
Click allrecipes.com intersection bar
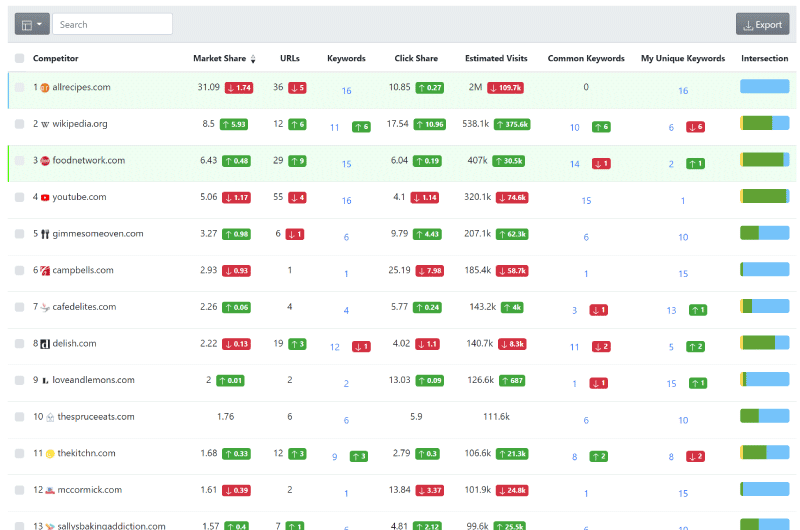(x=765, y=86)
